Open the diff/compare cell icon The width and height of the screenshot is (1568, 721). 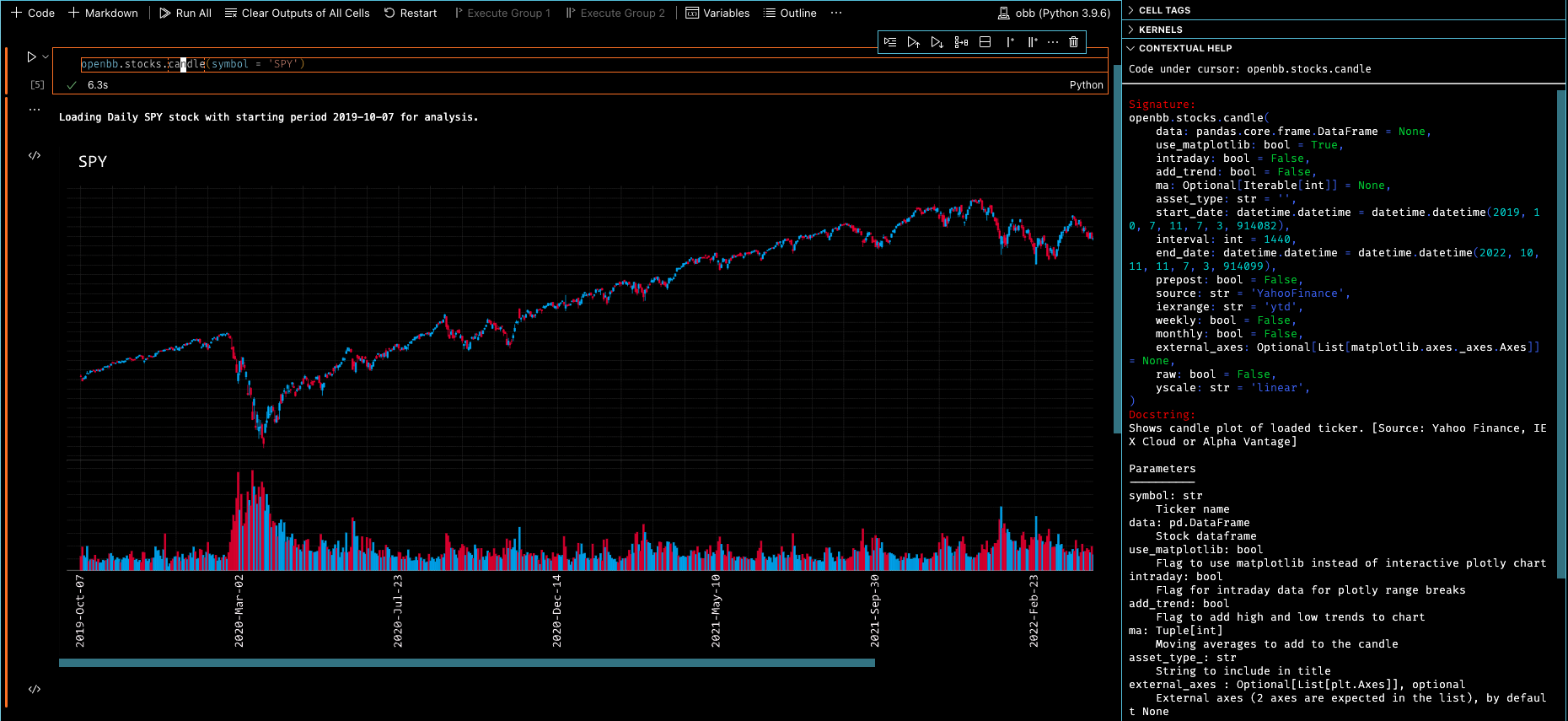961,42
